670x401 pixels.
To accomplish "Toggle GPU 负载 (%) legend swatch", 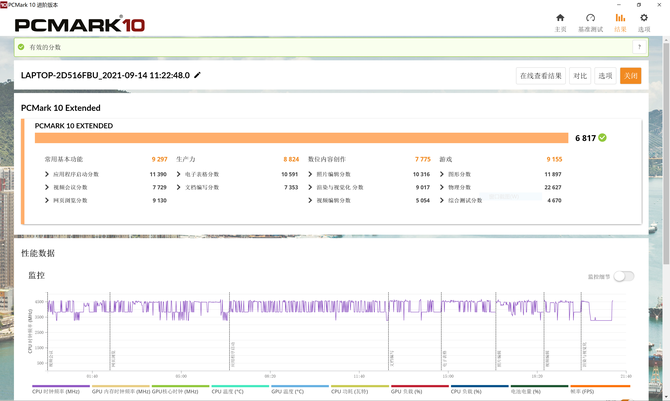I will [420, 386].
